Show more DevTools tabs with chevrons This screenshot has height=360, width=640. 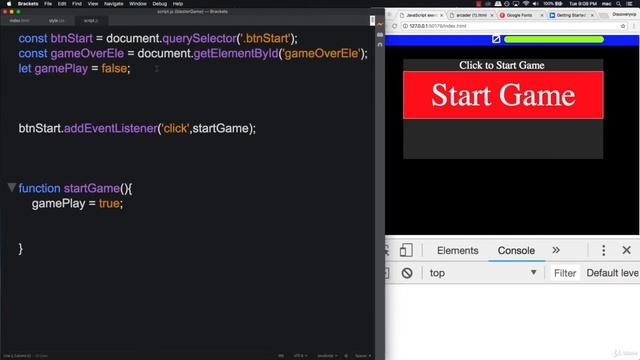point(556,250)
